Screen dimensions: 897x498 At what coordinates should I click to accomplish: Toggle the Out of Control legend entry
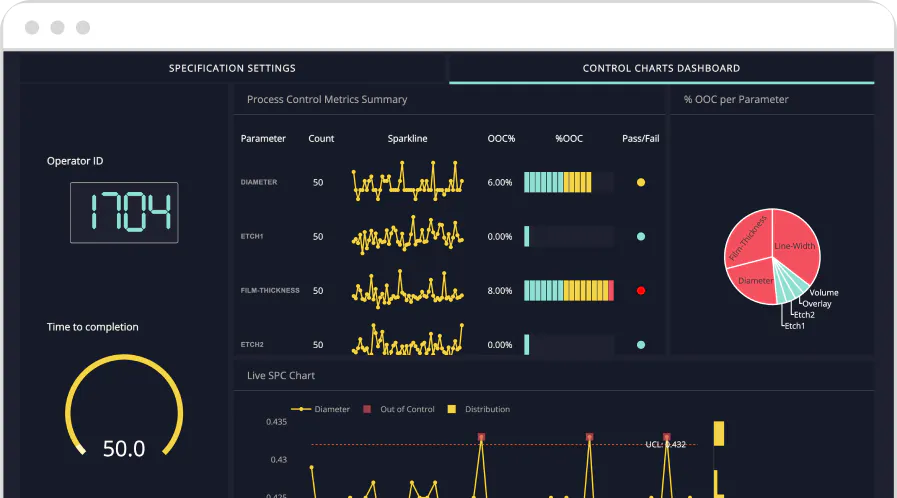pyautogui.click(x=399, y=409)
